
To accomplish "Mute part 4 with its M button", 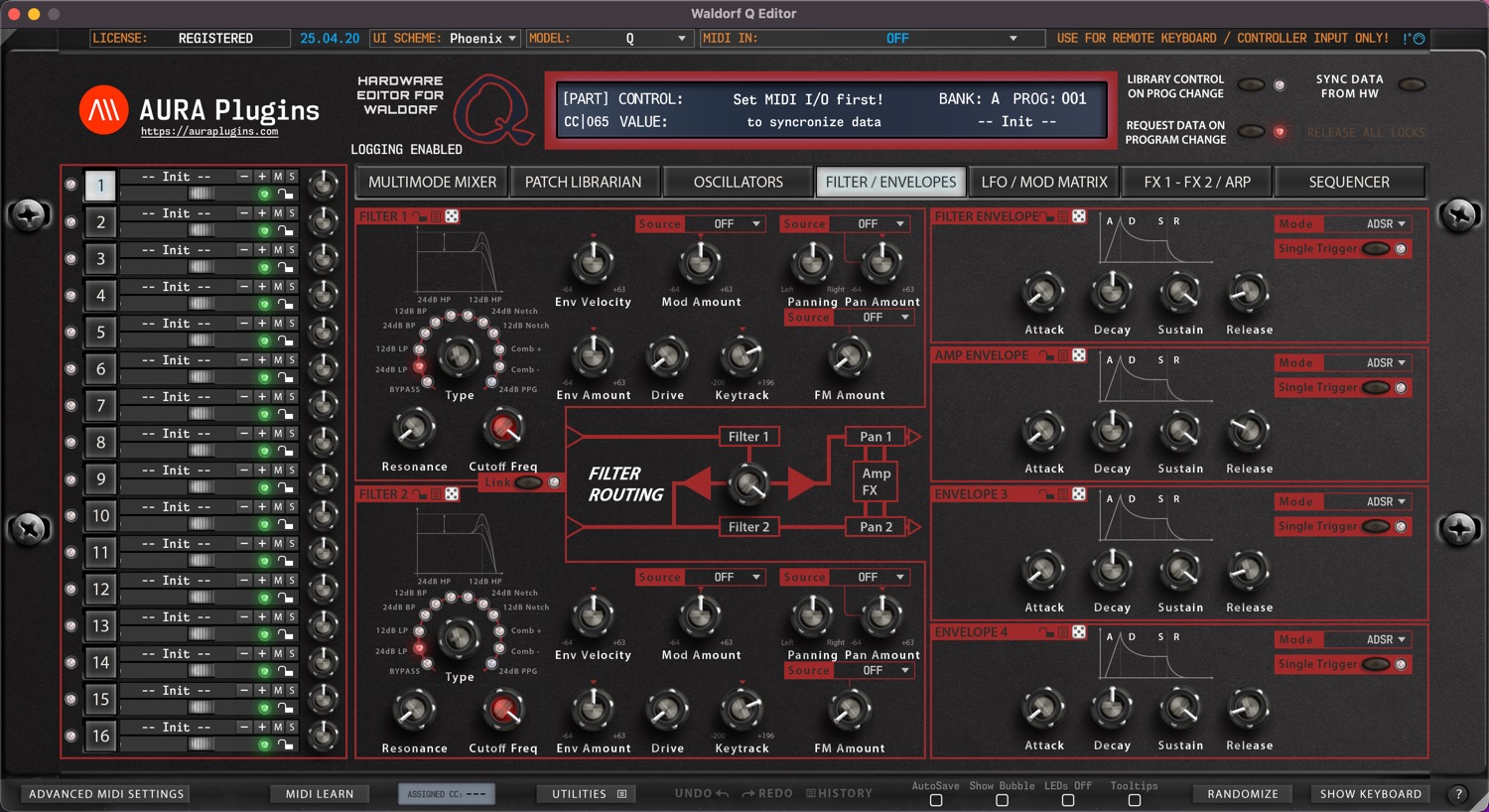I will 278,286.
